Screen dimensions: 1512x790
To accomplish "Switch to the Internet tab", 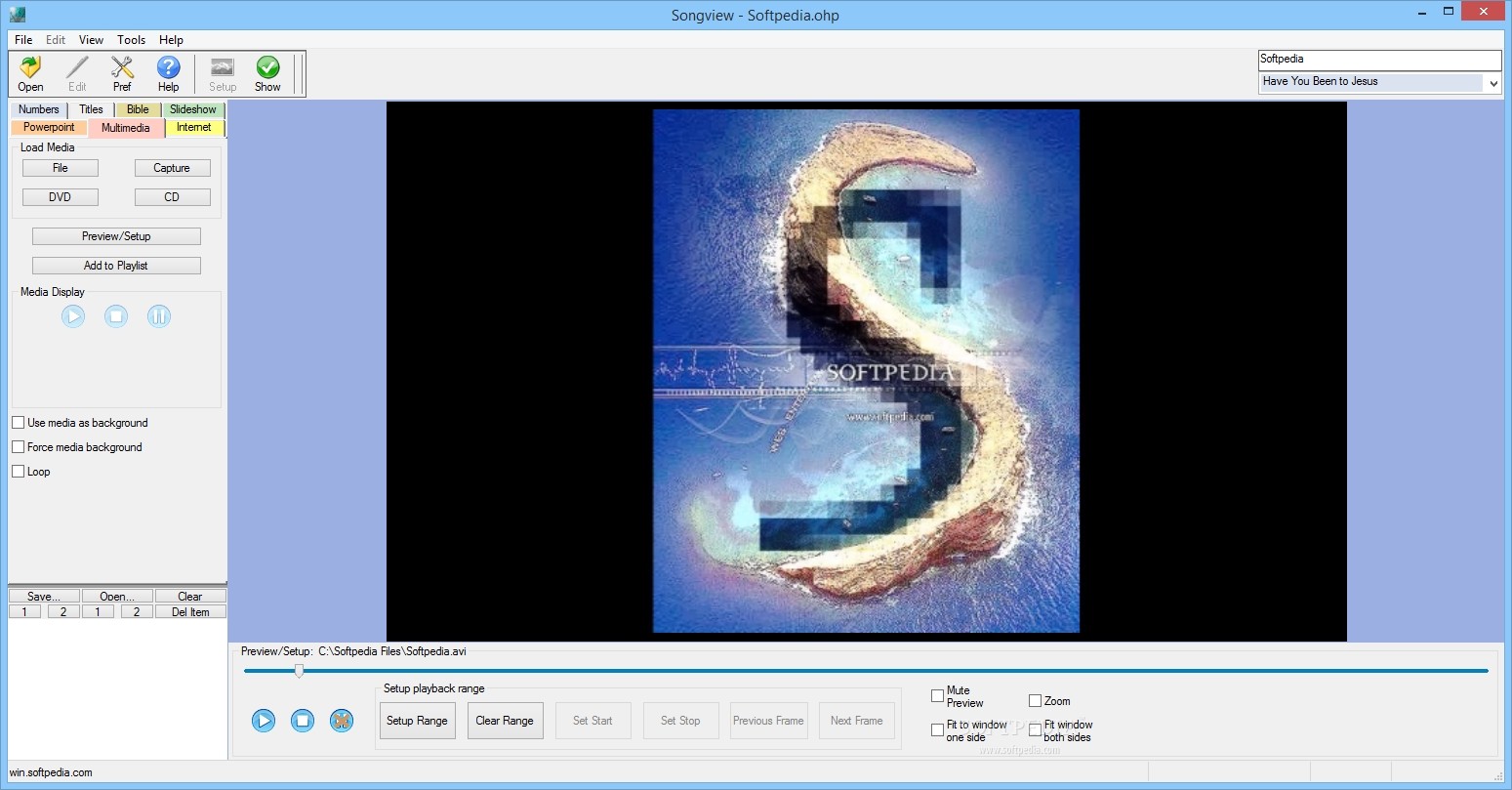I will (x=194, y=127).
